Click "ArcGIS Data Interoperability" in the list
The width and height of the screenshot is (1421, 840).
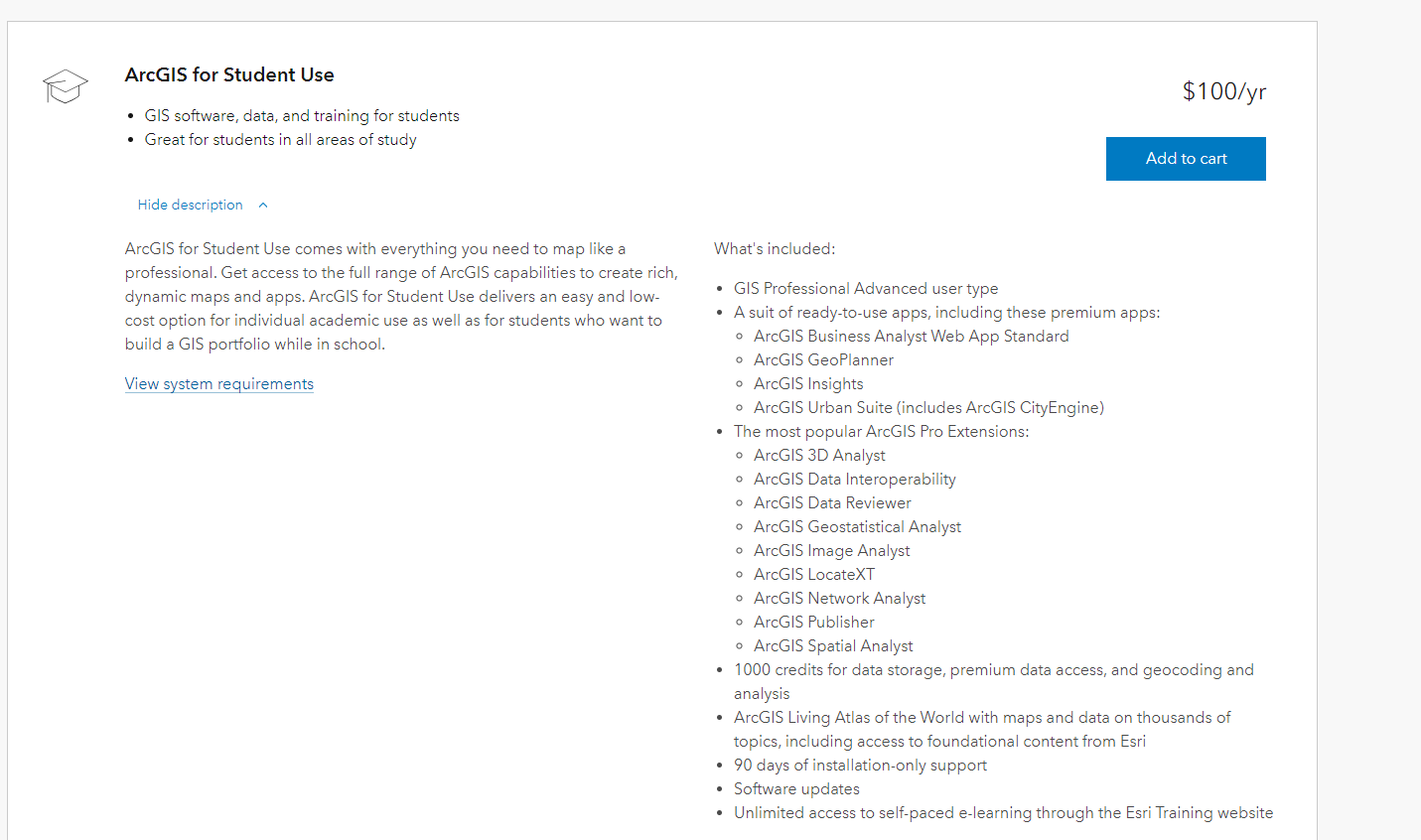854,479
